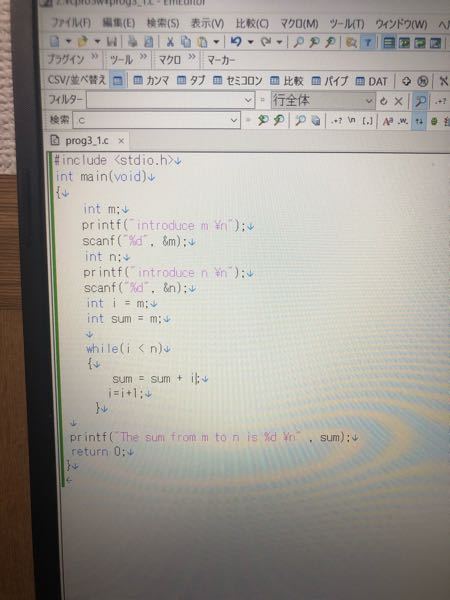Open the 比較(C) menu

point(252,24)
